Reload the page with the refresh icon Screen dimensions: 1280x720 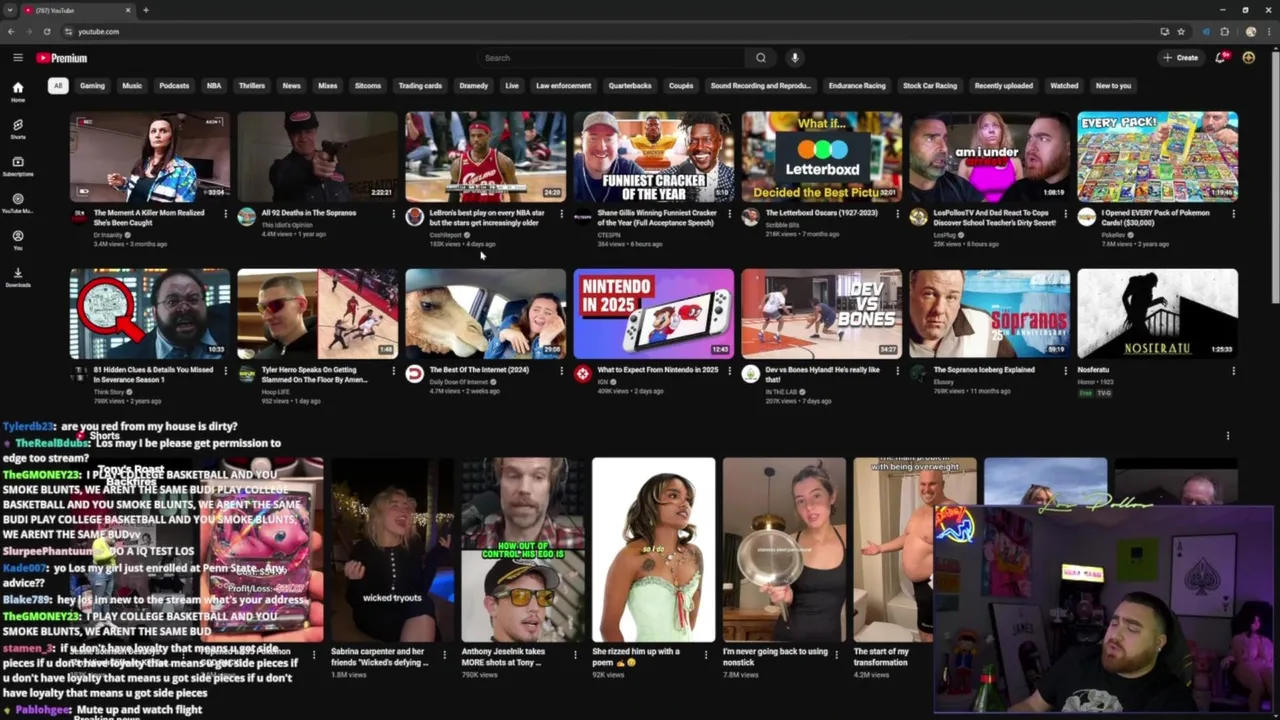point(46,31)
